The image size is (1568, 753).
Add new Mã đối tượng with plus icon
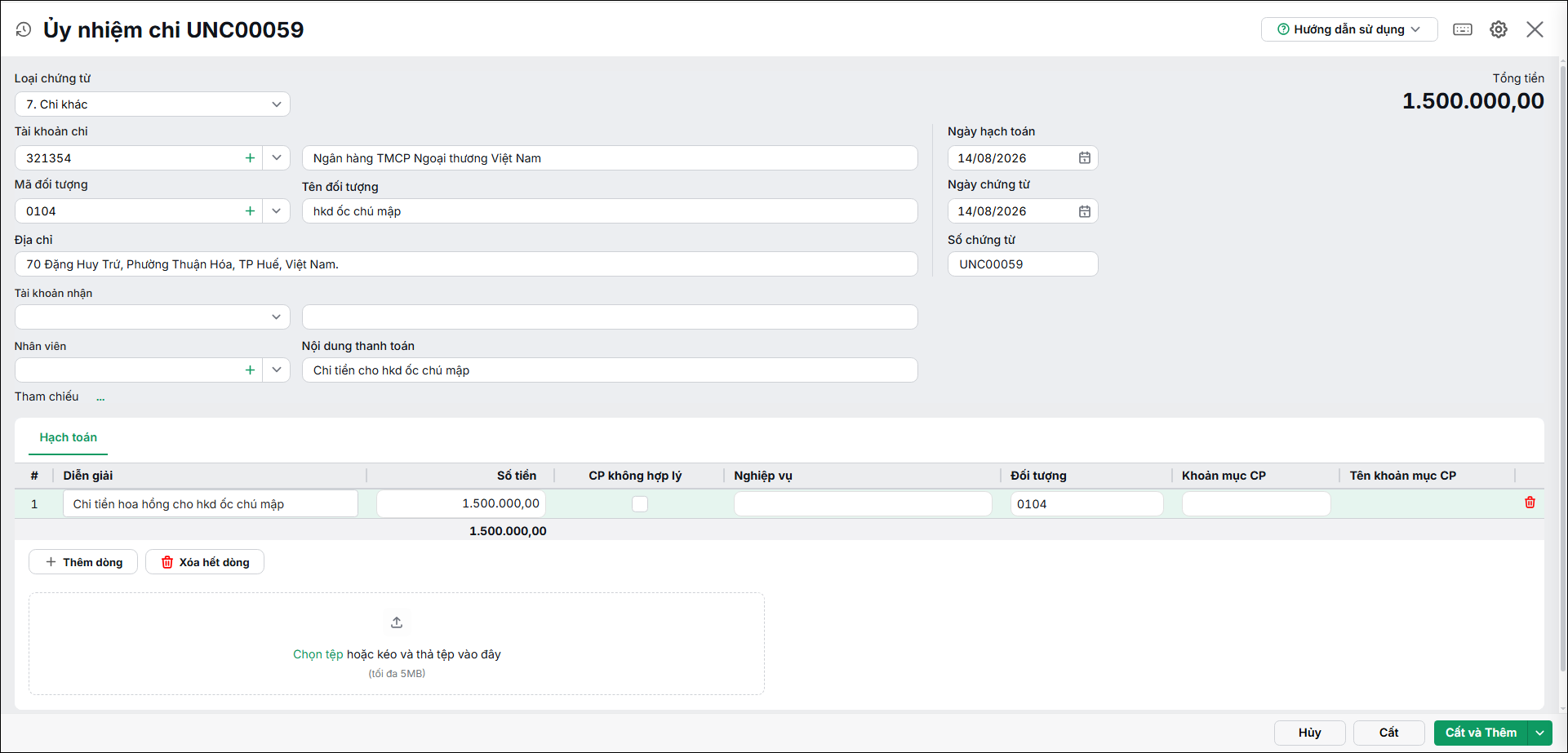(x=250, y=211)
